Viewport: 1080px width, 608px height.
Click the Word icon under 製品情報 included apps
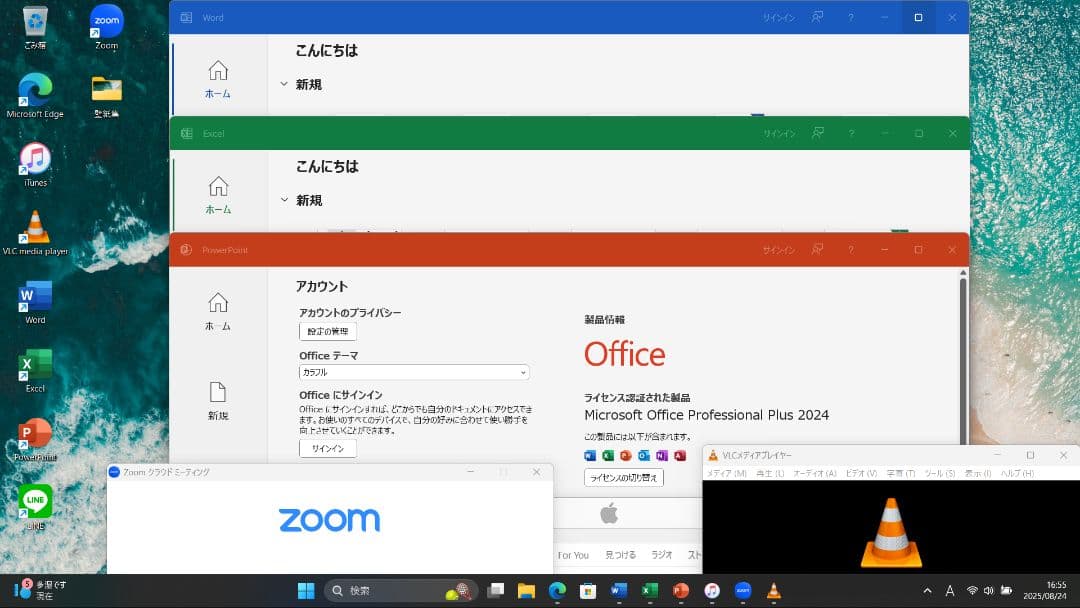coord(590,455)
